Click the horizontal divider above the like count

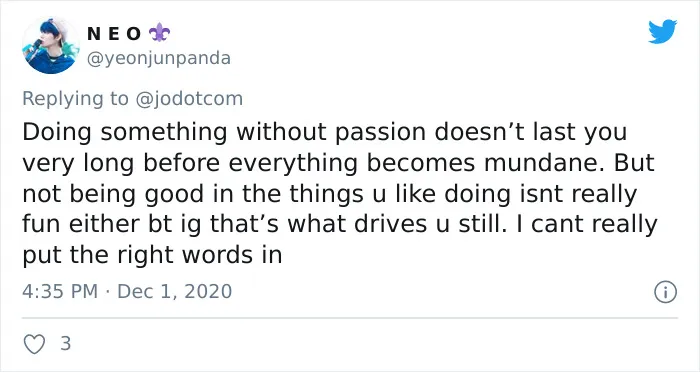pos(350,318)
